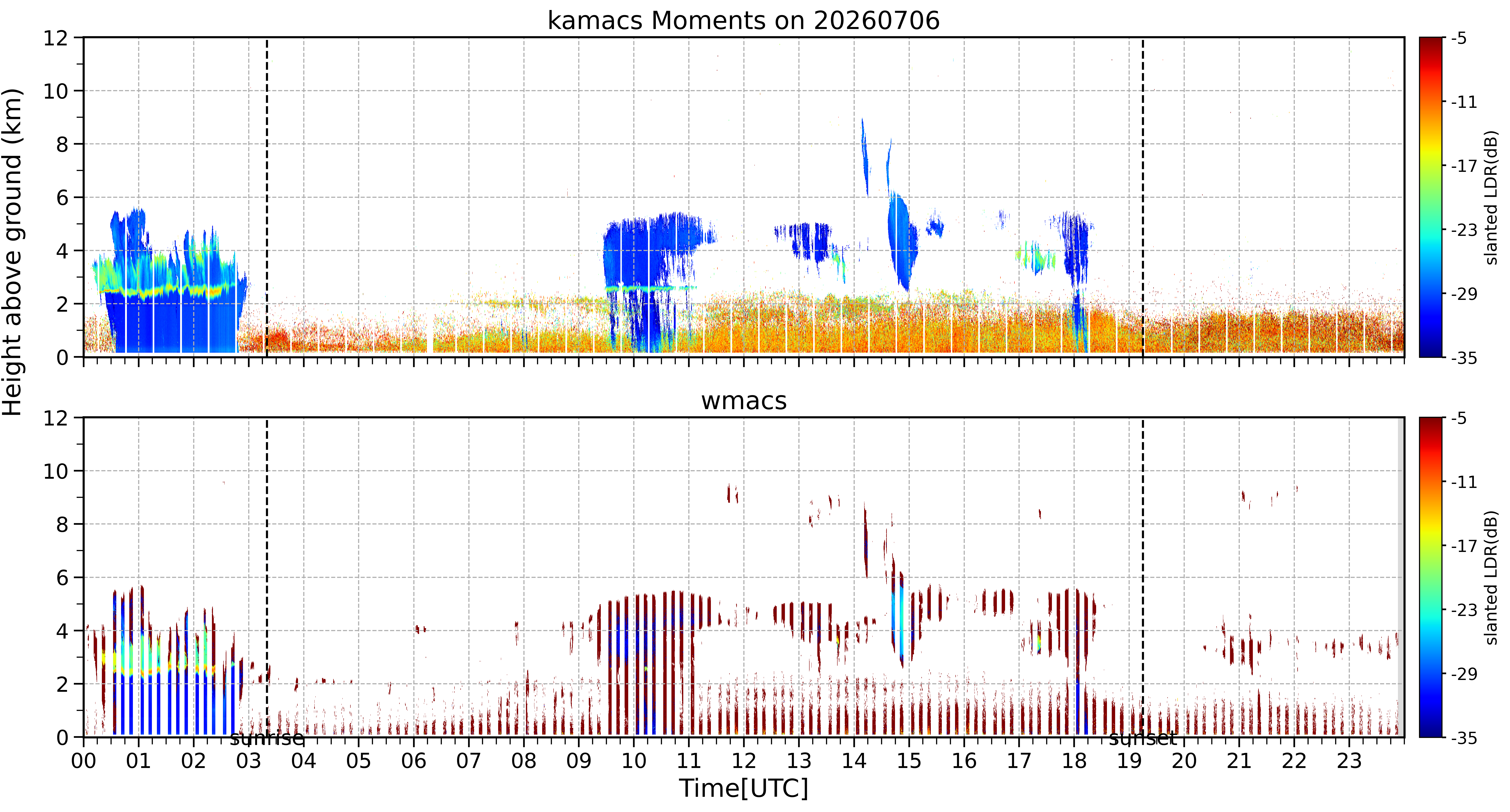Click the 'kamacs Moments on 20260706' title
The height and width of the screenshot is (812, 1510).
[x=743, y=20]
